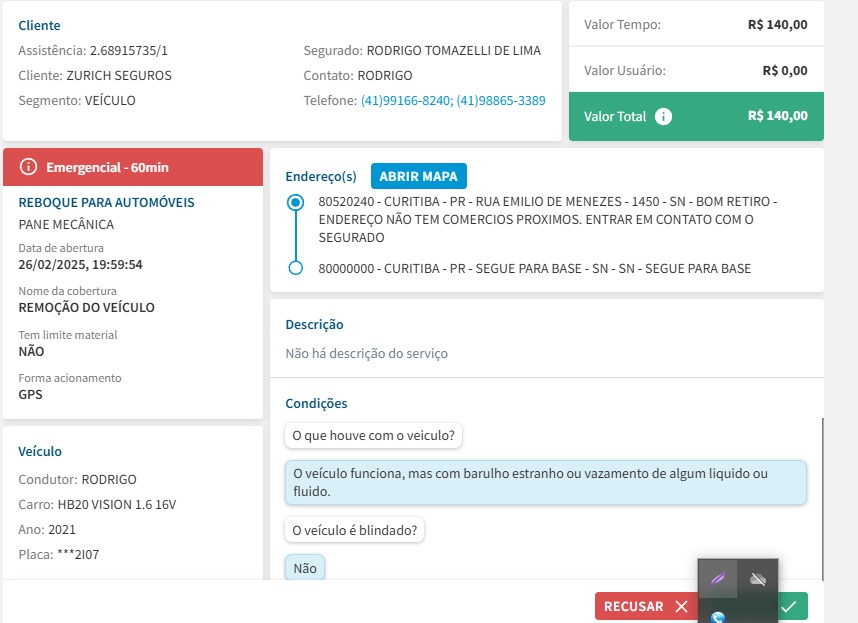Click the Veículo section heading
Image resolution: width=858 pixels, height=623 pixels.
(40, 451)
